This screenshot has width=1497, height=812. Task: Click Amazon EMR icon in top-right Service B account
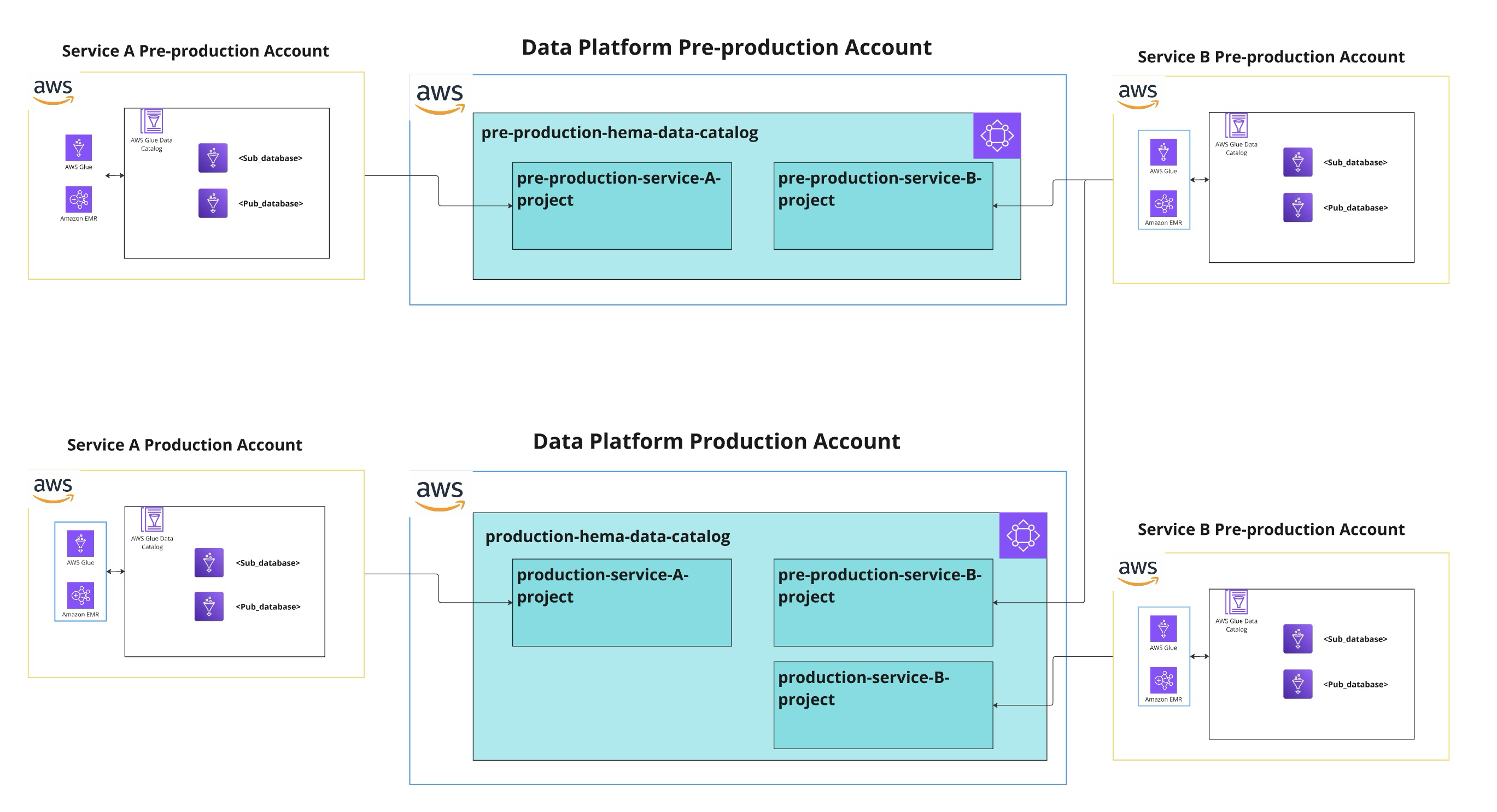click(1163, 204)
